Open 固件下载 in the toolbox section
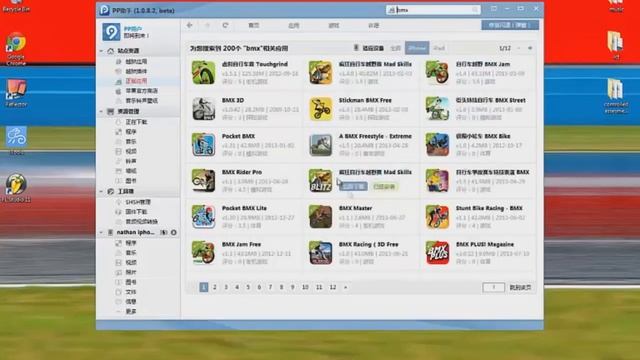The image size is (640, 360). (x=136, y=211)
